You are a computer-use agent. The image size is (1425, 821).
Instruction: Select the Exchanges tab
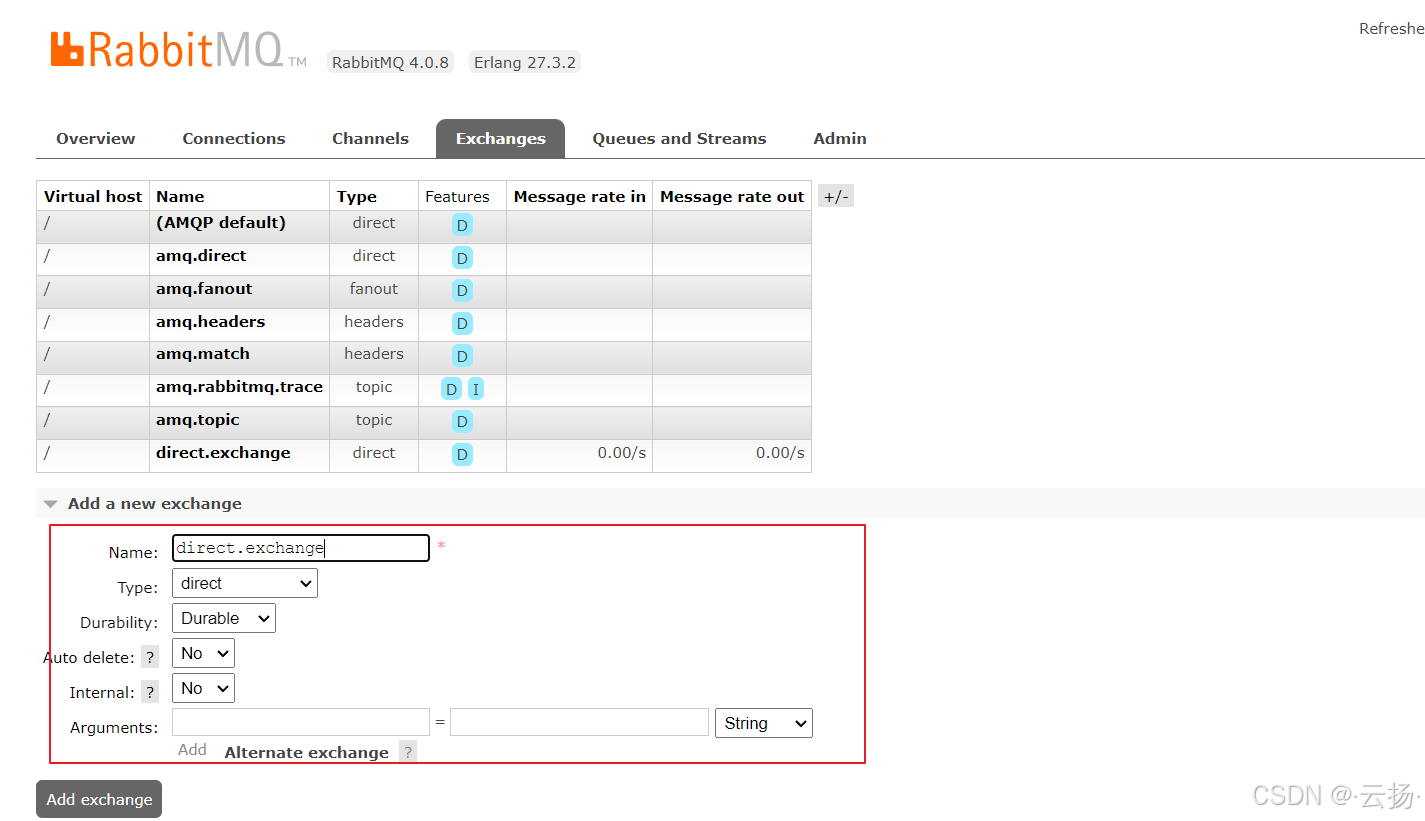click(x=500, y=139)
